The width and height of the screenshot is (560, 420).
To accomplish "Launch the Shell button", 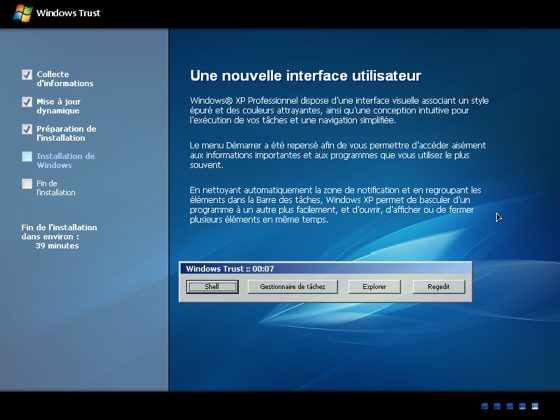I will tap(212, 286).
